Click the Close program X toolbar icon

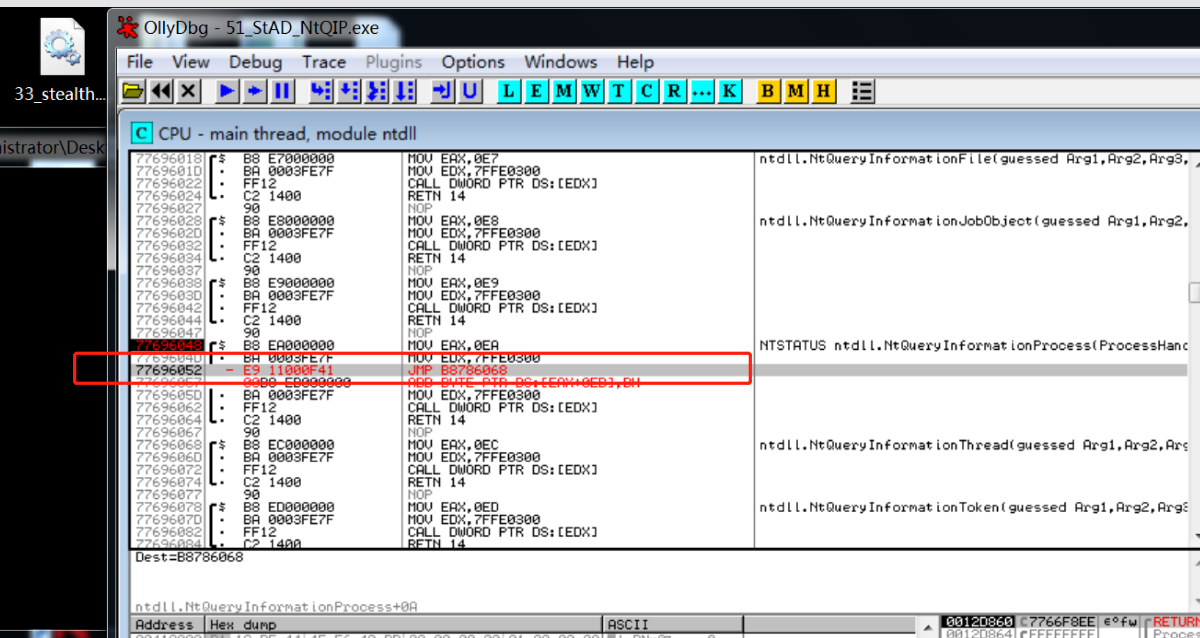coord(189,92)
